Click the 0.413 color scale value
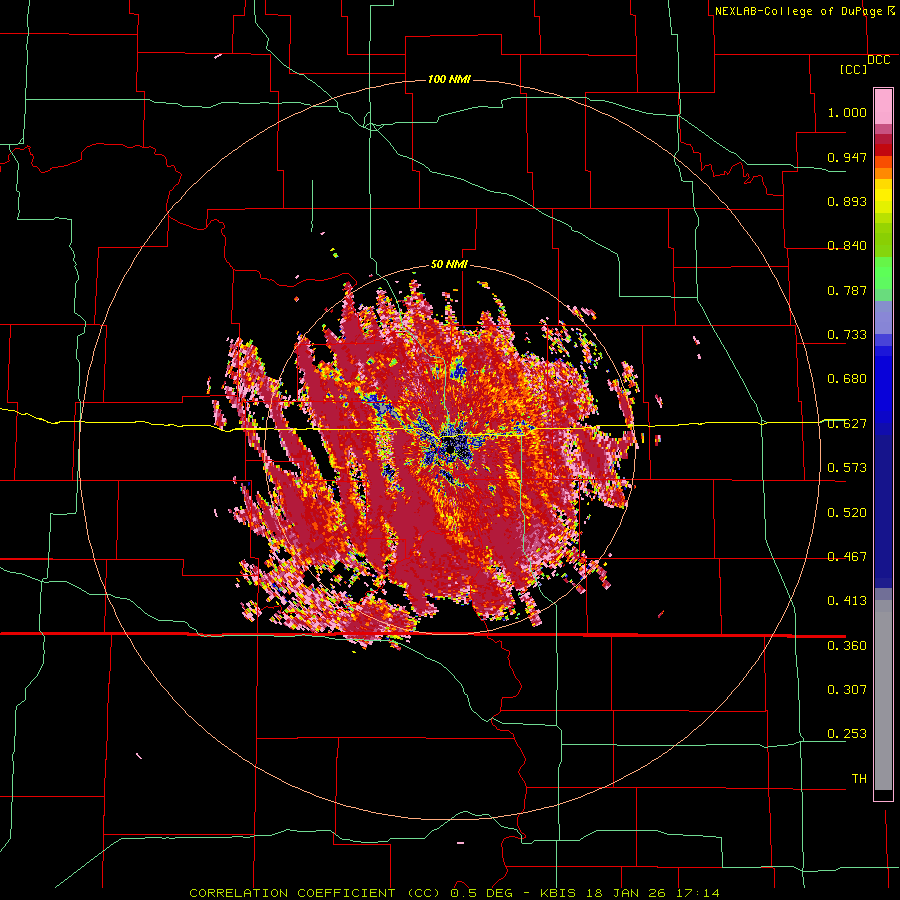900x900 pixels. click(847, 601)
